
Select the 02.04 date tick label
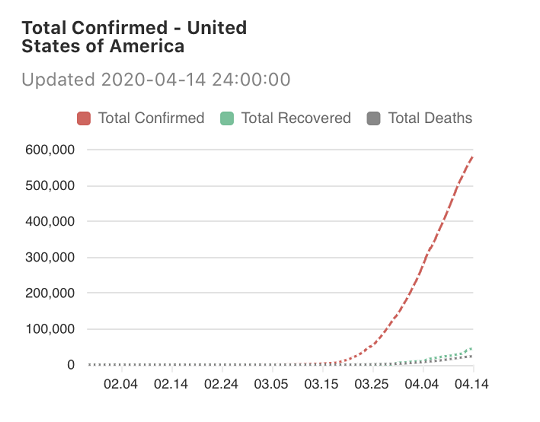pos(121,384)
